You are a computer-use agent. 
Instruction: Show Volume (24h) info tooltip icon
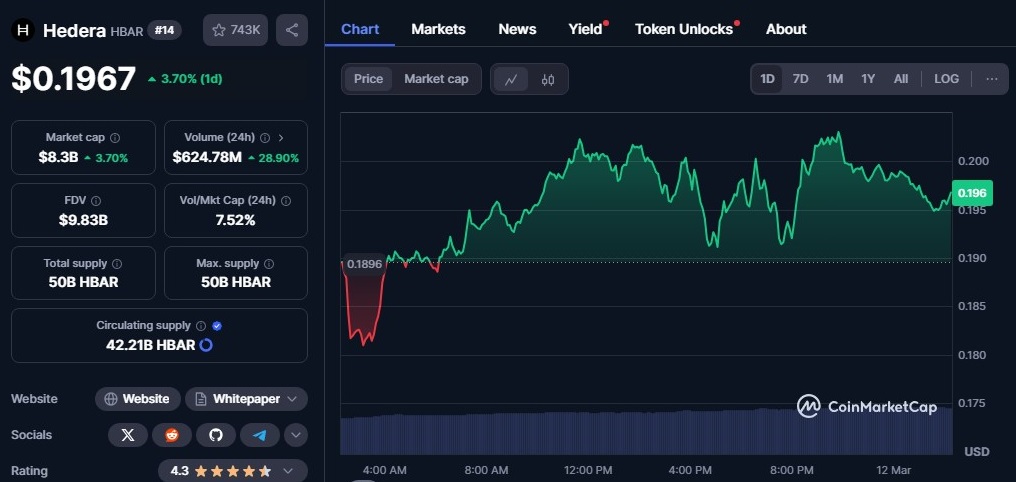[265, 137]
